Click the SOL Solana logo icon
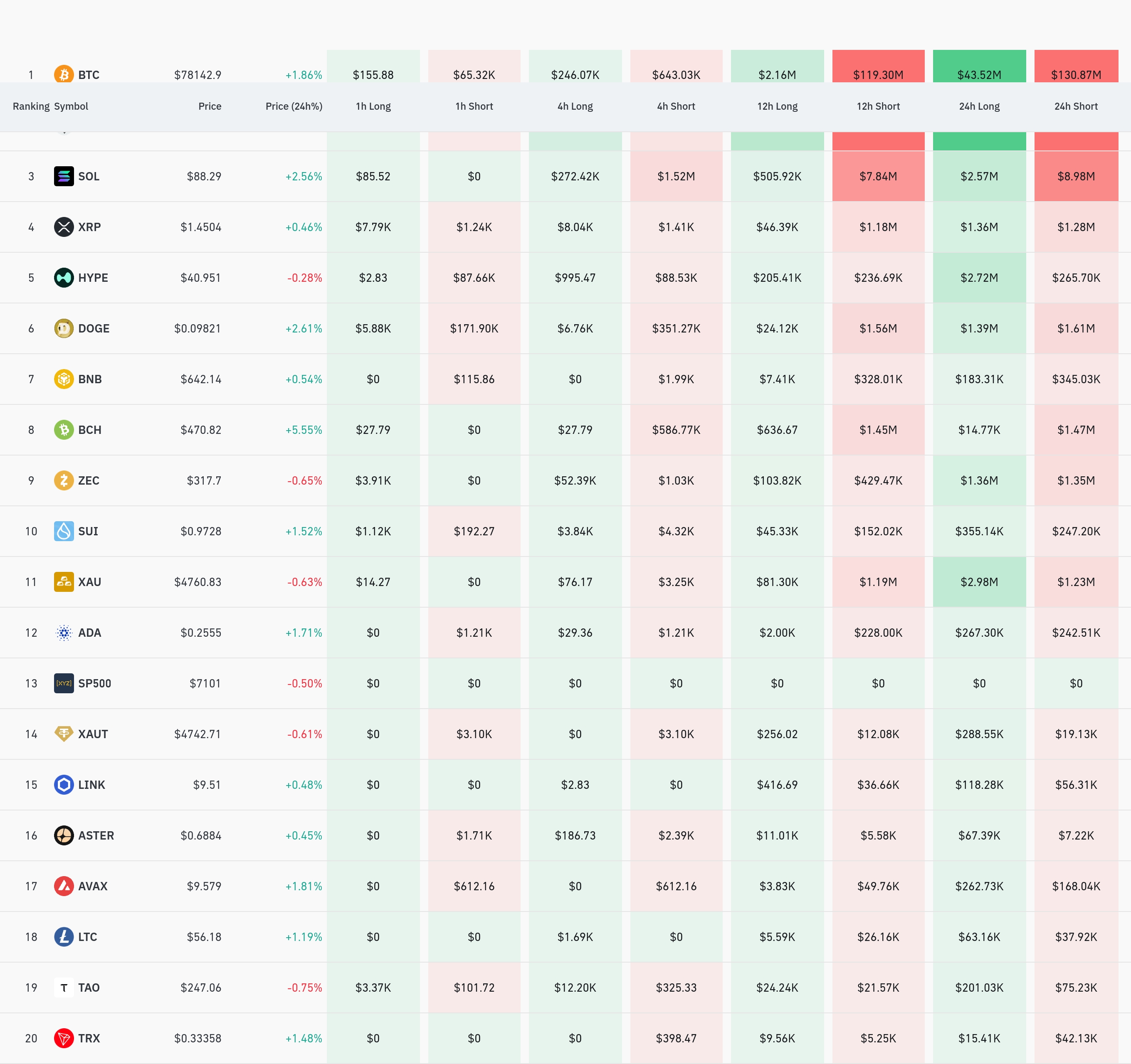The height and width of the screenshot is (1064, 1131). (x=64, y=176)
